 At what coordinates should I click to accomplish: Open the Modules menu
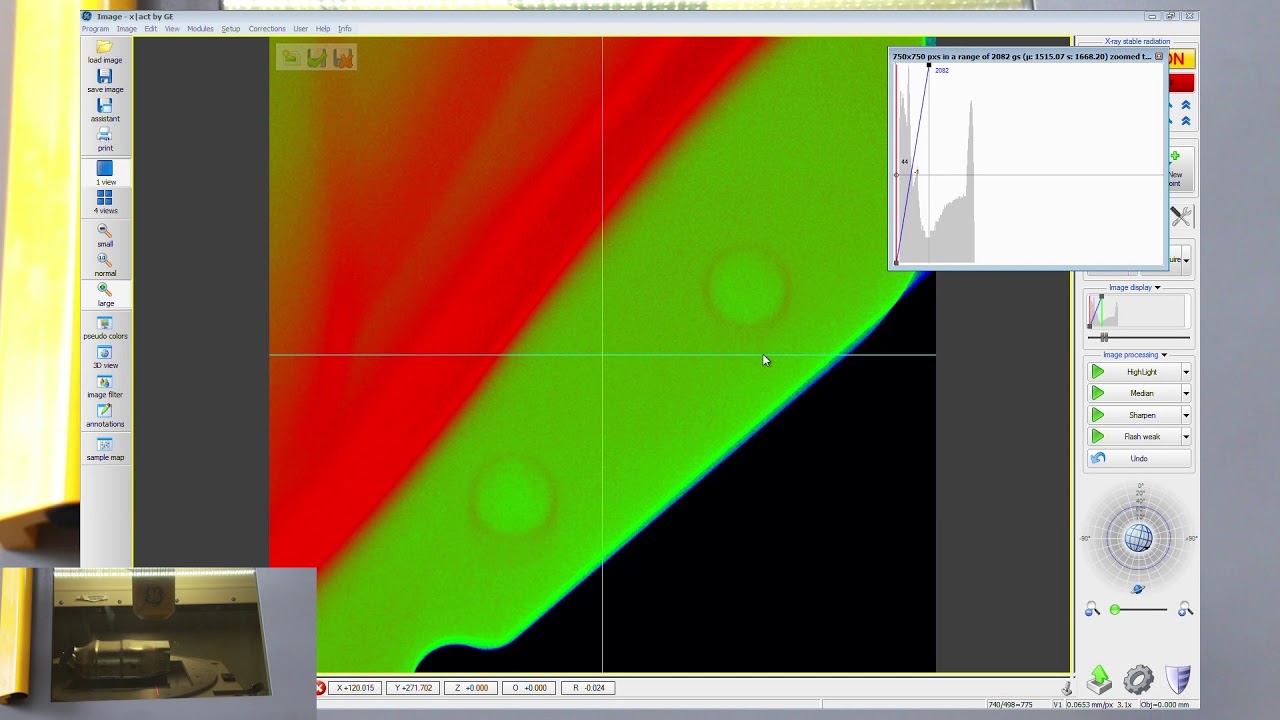click(200, 29)
